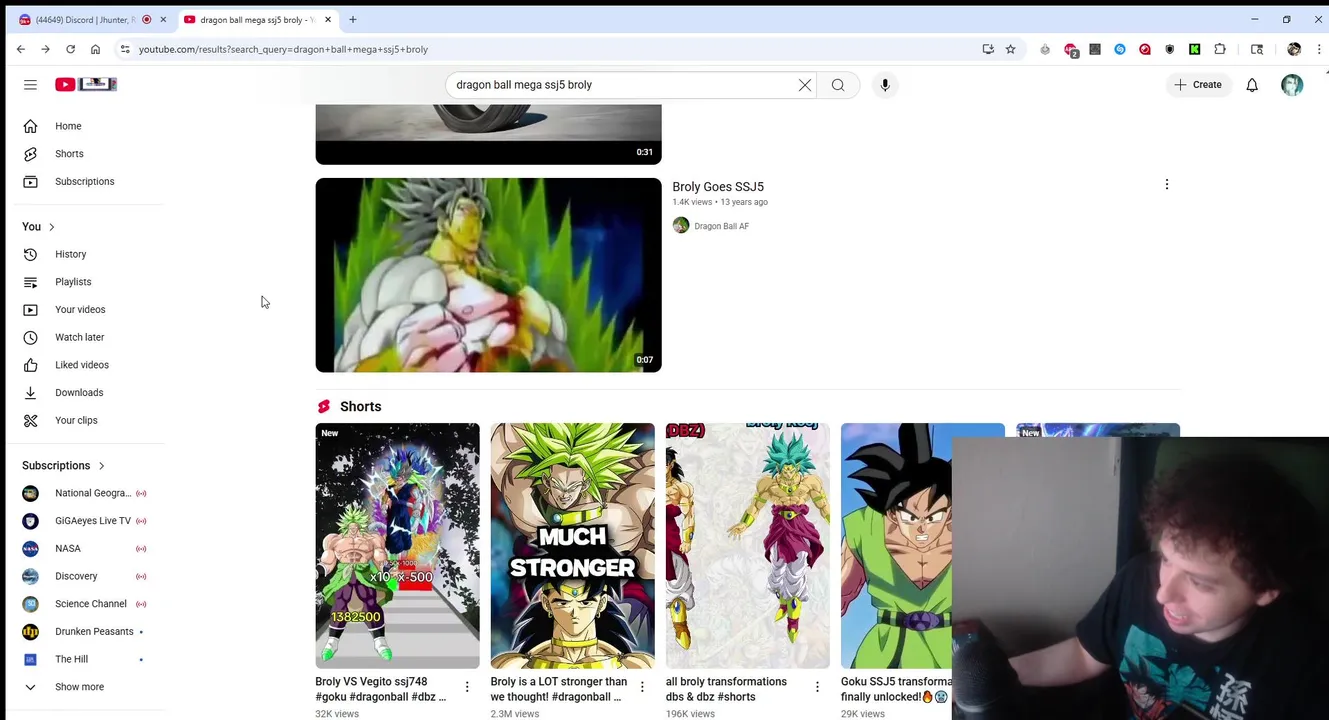
Task: Open options for Broly is a LOT stronger short
Action: [642, 687]
